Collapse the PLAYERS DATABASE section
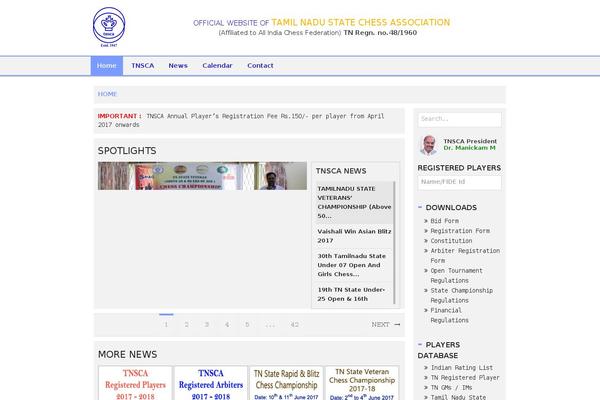The image size is (600, 400). 420,344
